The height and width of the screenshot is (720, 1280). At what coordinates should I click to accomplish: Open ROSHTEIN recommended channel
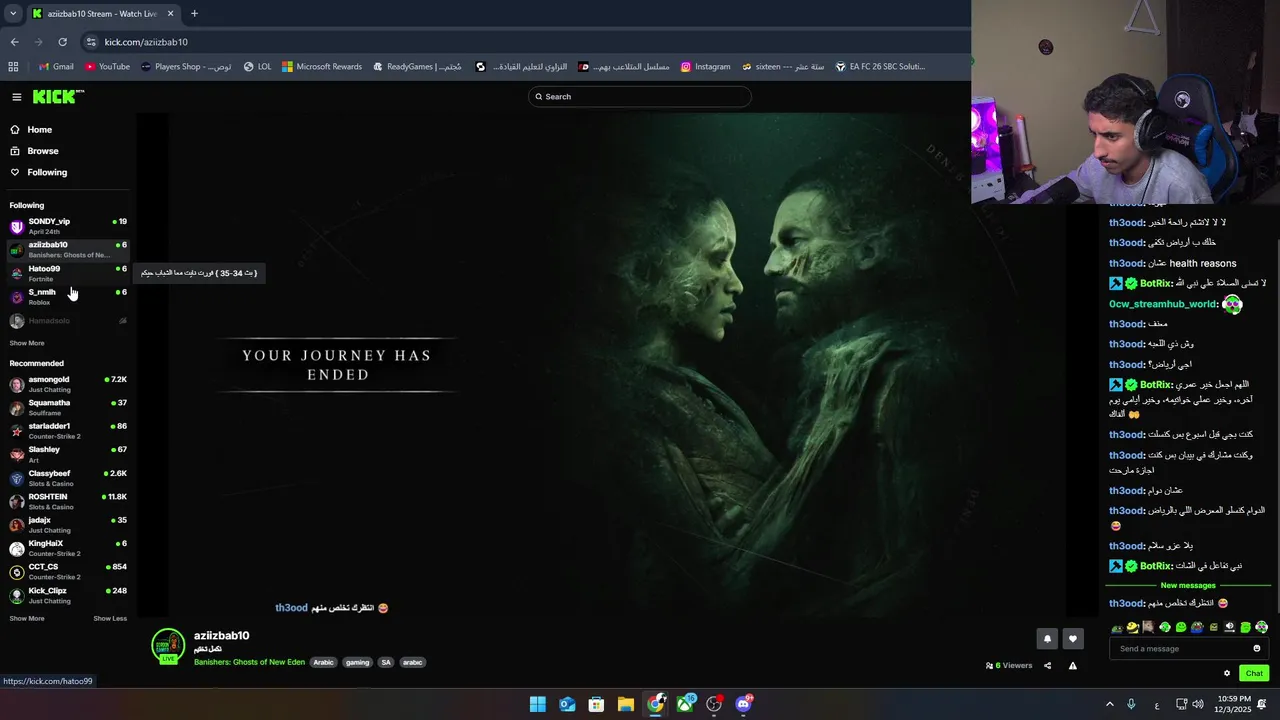click(x=68, y=501)
